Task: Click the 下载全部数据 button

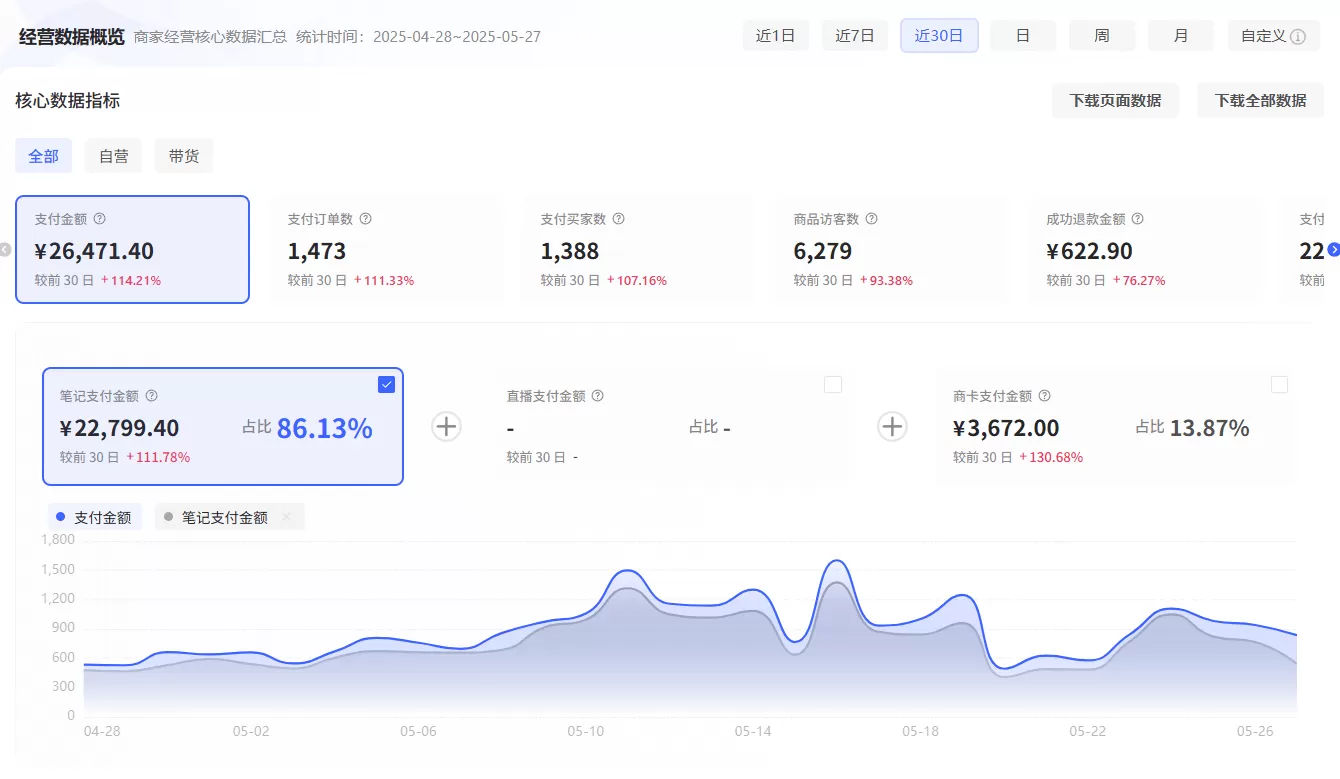Action: (x=1260, y=100)
